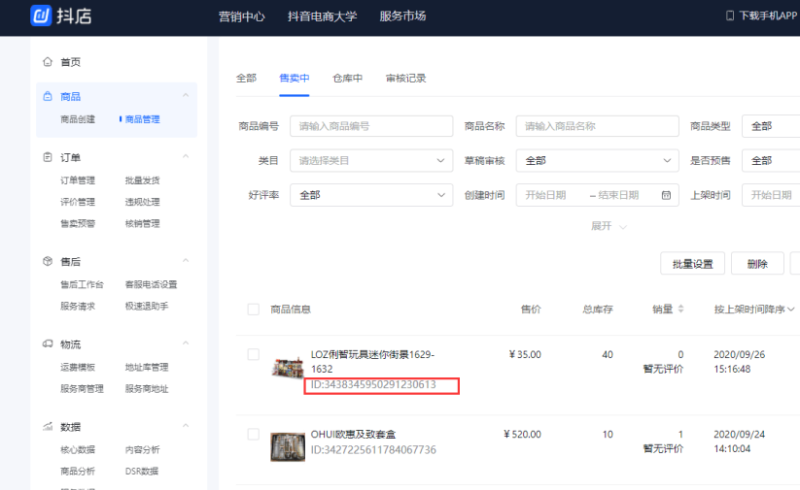Screen dimensions: 800x490
Task: Click into the 商品编号 input field
Action: [370, 126]
